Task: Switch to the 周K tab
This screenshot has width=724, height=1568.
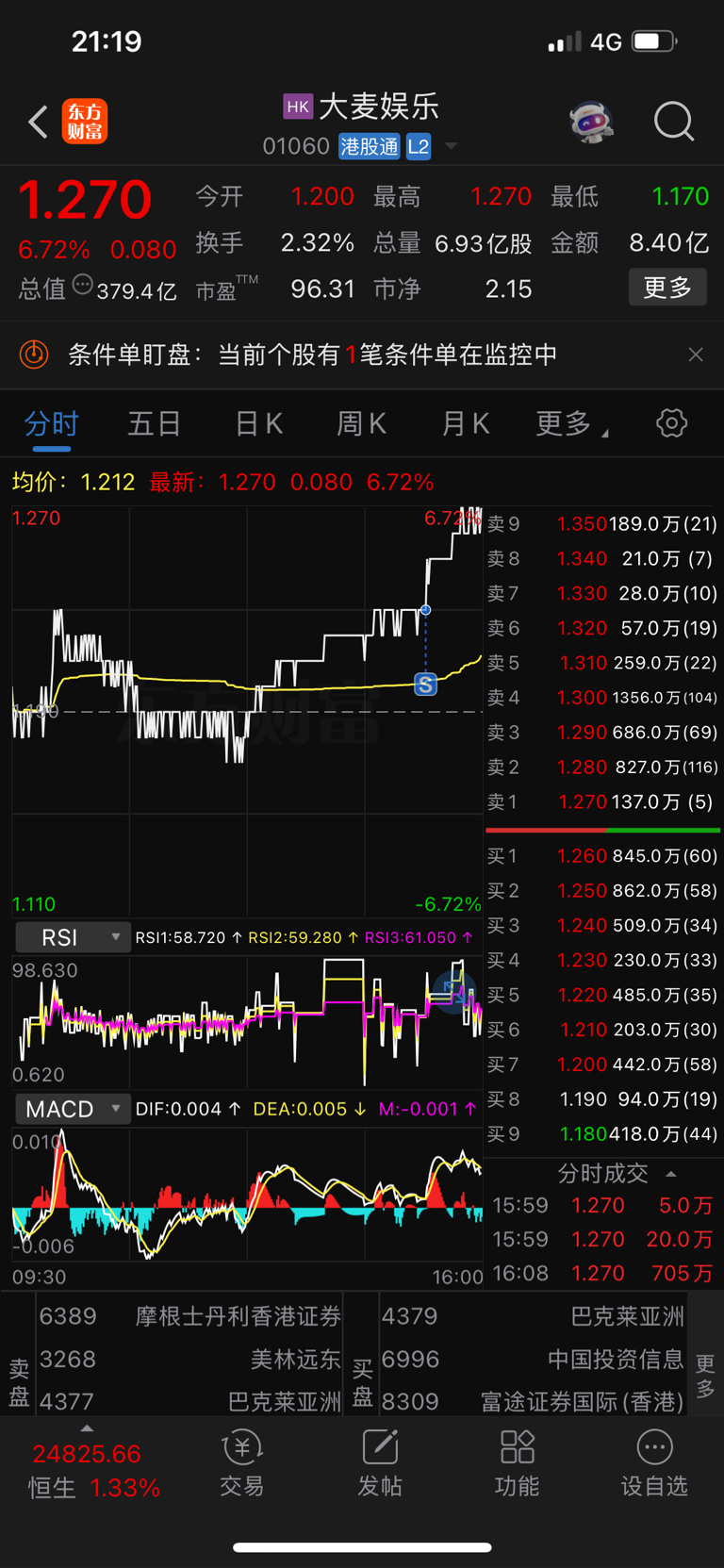Action: point(362,423)
